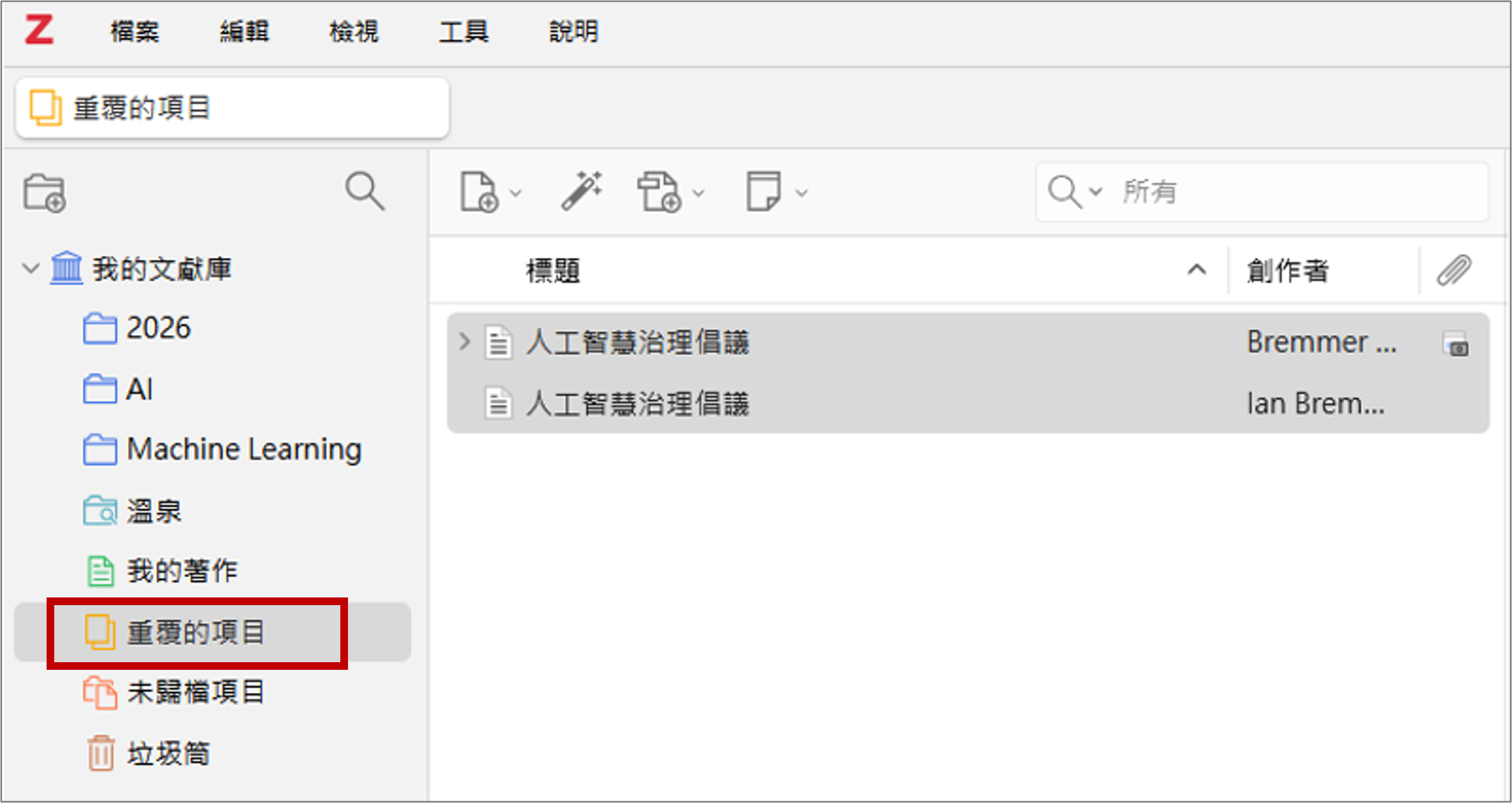
Task: Sort by the 創作者 column header
Action: (x=1287, y=271)
